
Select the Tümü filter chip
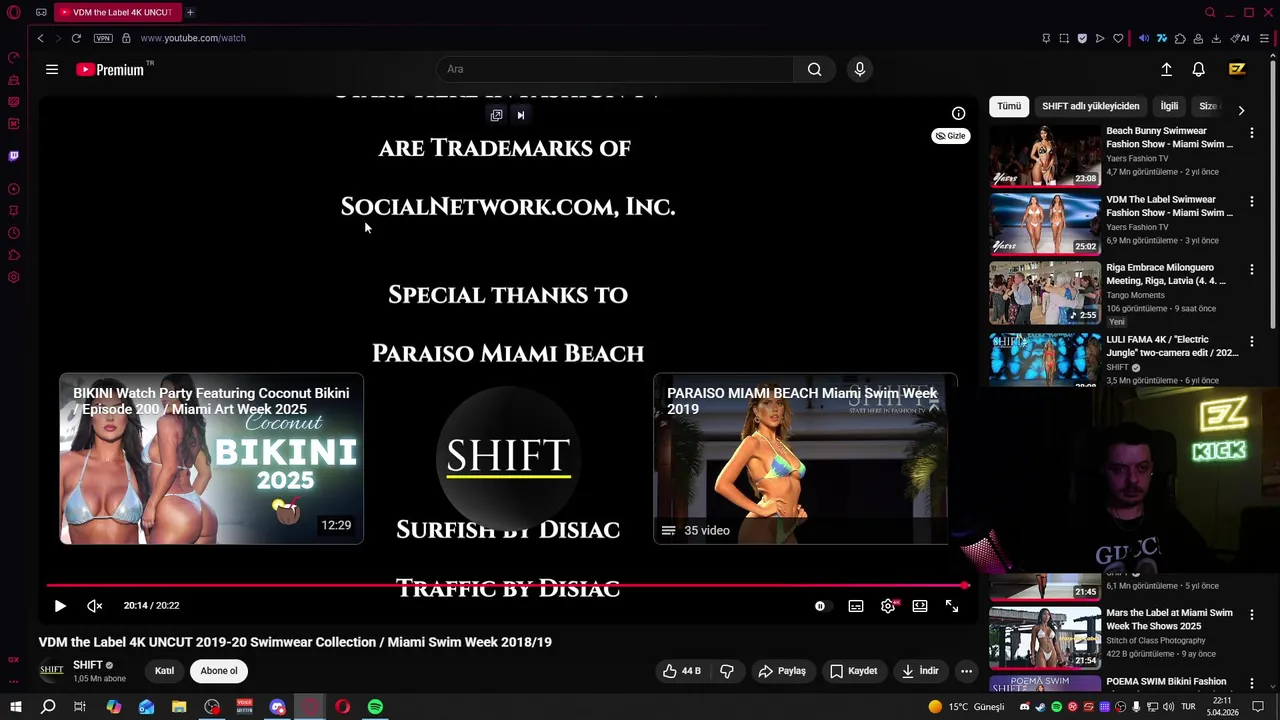(x=1009, y=106)
